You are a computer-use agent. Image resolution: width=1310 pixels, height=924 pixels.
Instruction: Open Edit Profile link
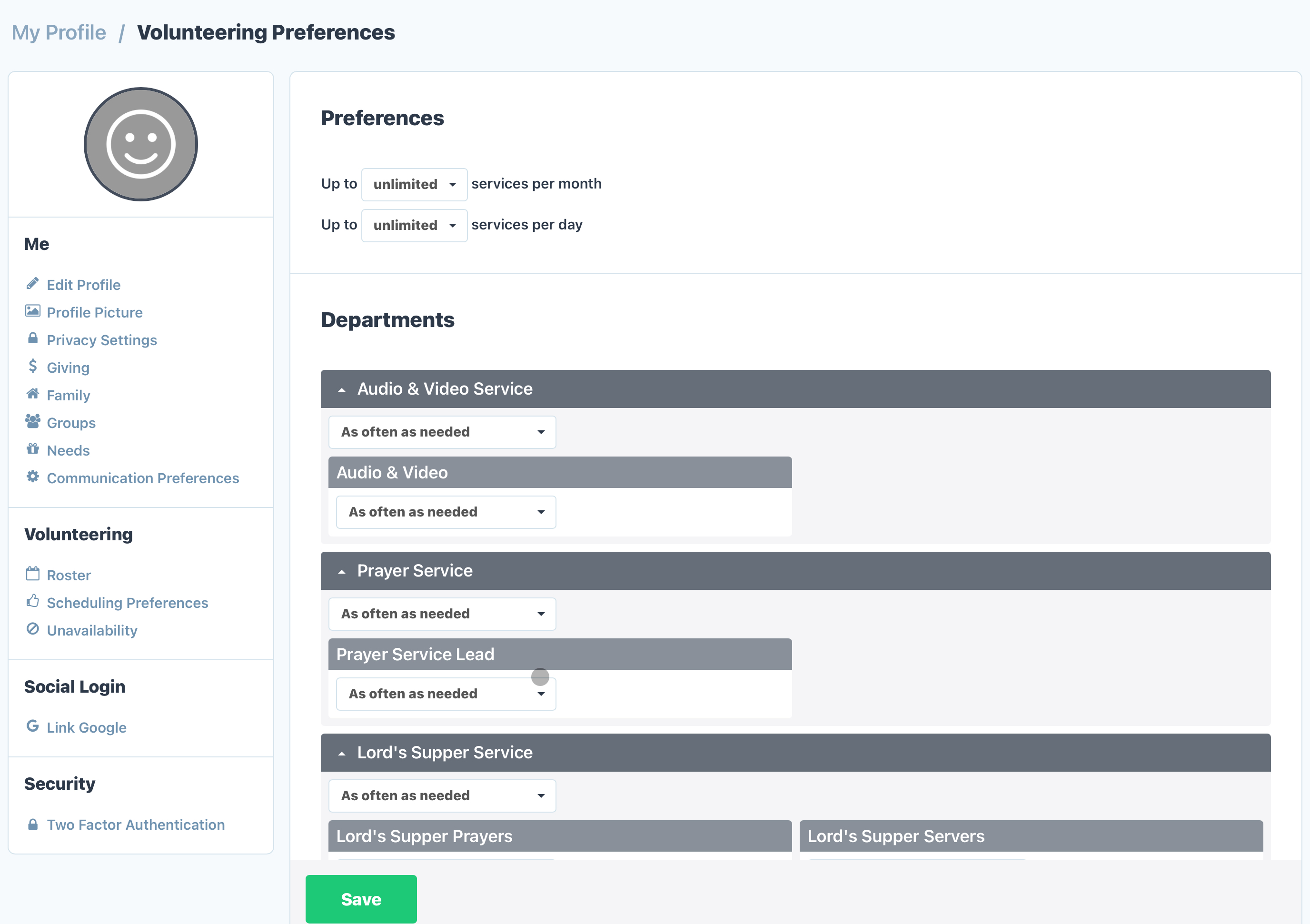coord(83,285)
